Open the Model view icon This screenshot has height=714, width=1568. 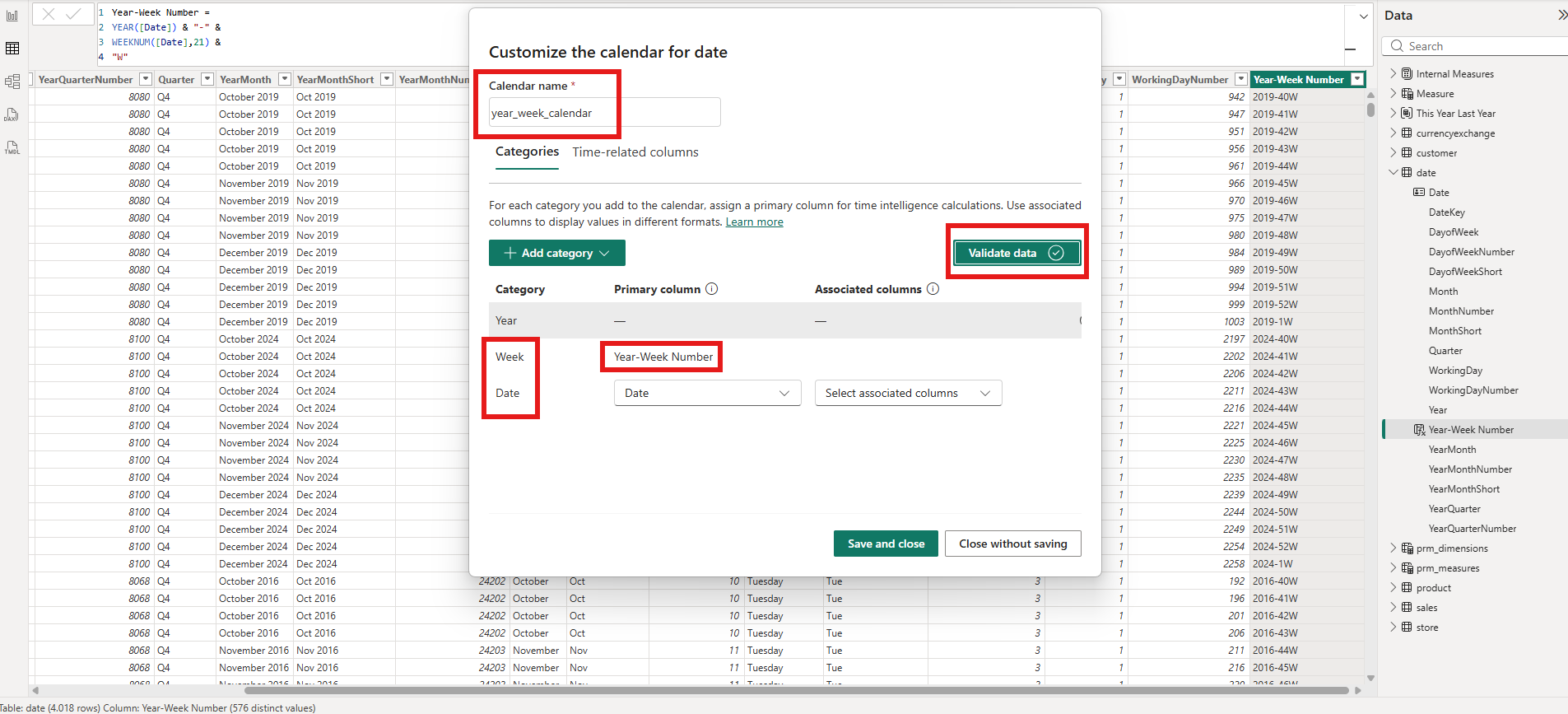point(12,82)
